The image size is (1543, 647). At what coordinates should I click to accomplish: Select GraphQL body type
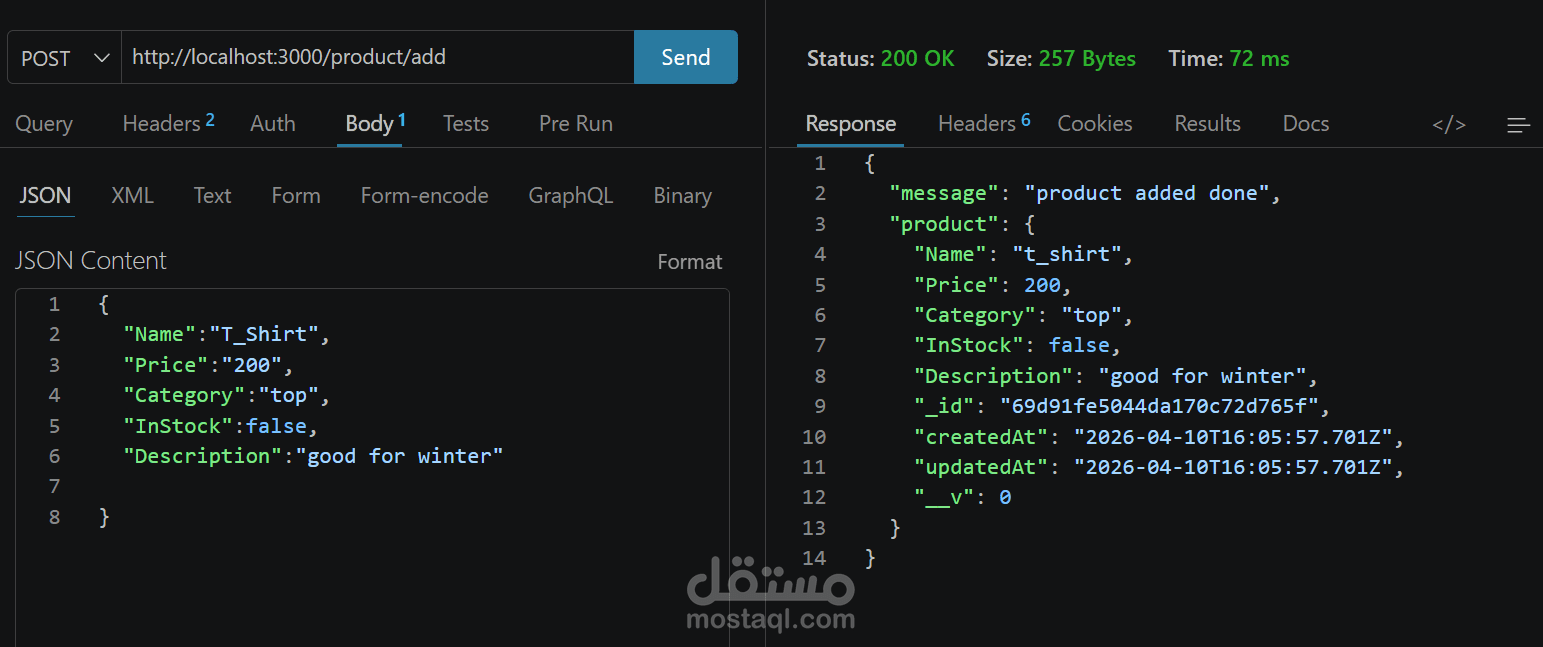pyautogui.click(x=571, y=196)
